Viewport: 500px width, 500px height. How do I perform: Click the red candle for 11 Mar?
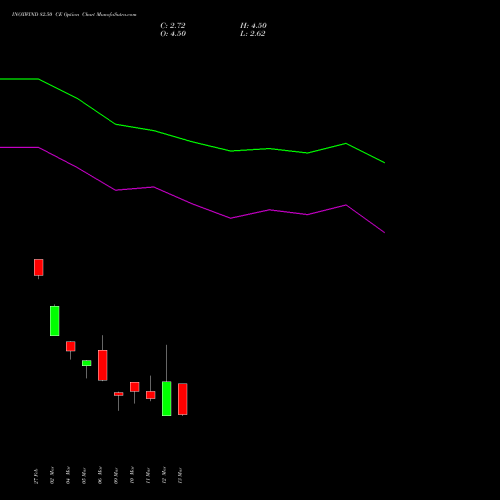click(x=151, y=395)
